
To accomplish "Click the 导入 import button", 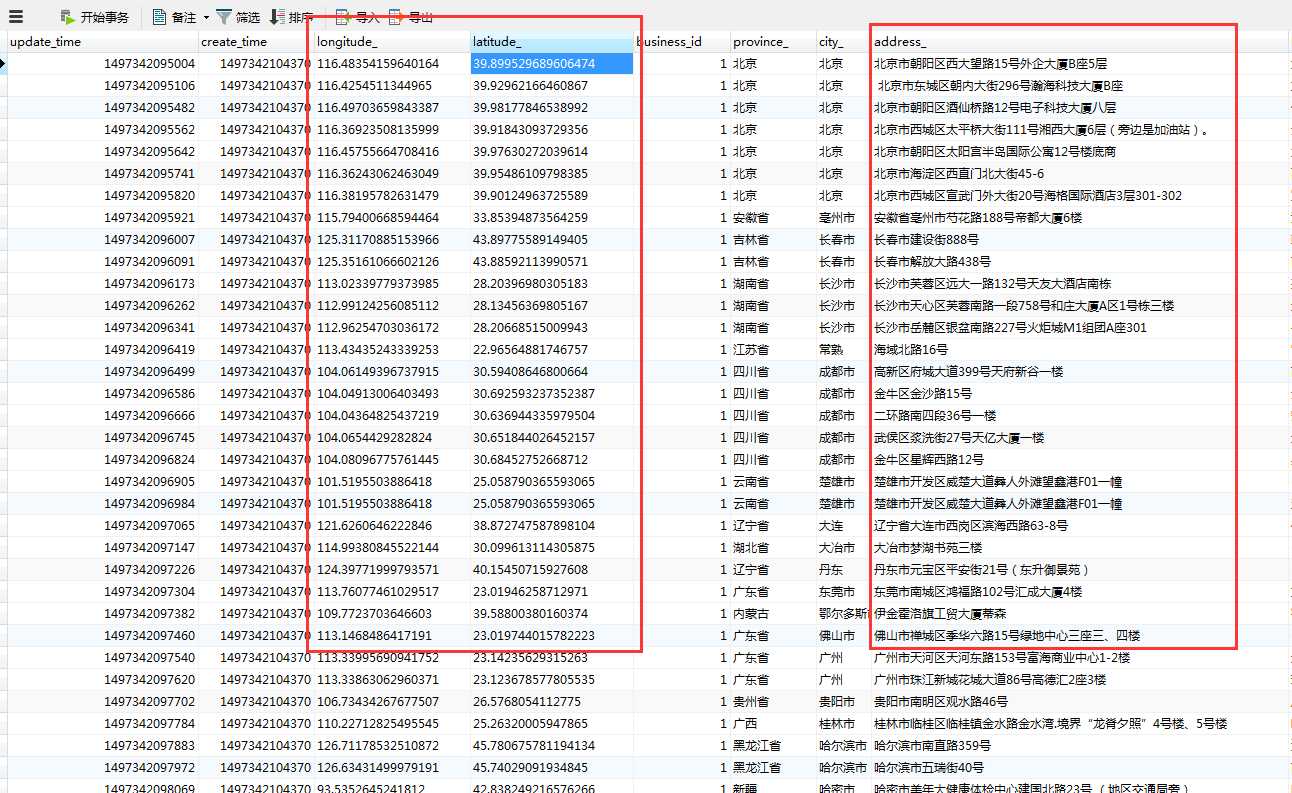I will pyautogui.click(x=357, y=17).
